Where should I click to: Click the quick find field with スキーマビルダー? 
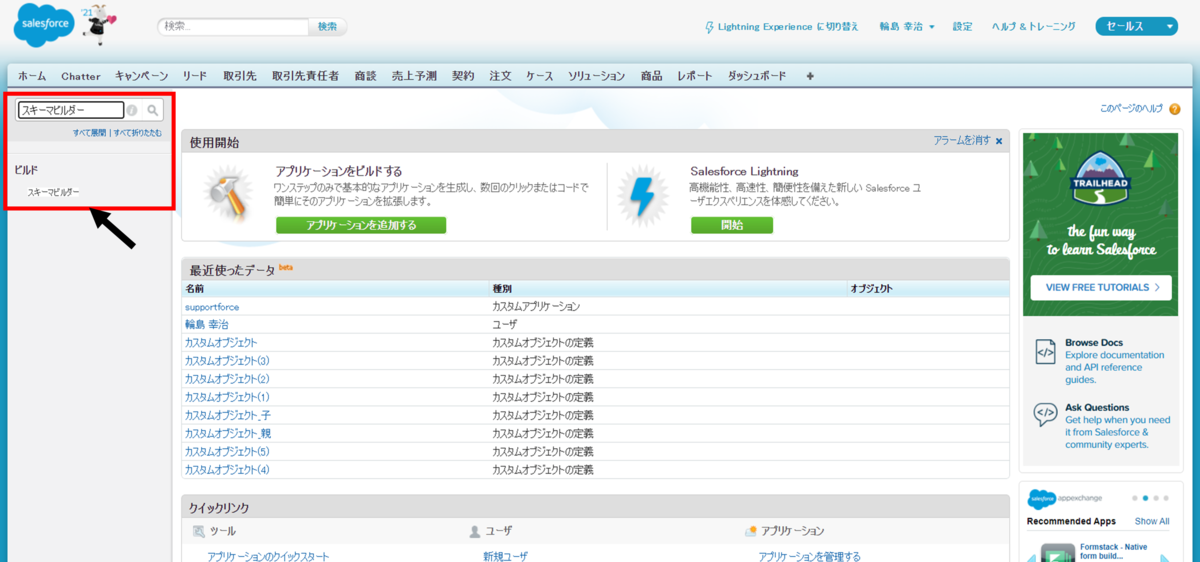click(71, 110)
